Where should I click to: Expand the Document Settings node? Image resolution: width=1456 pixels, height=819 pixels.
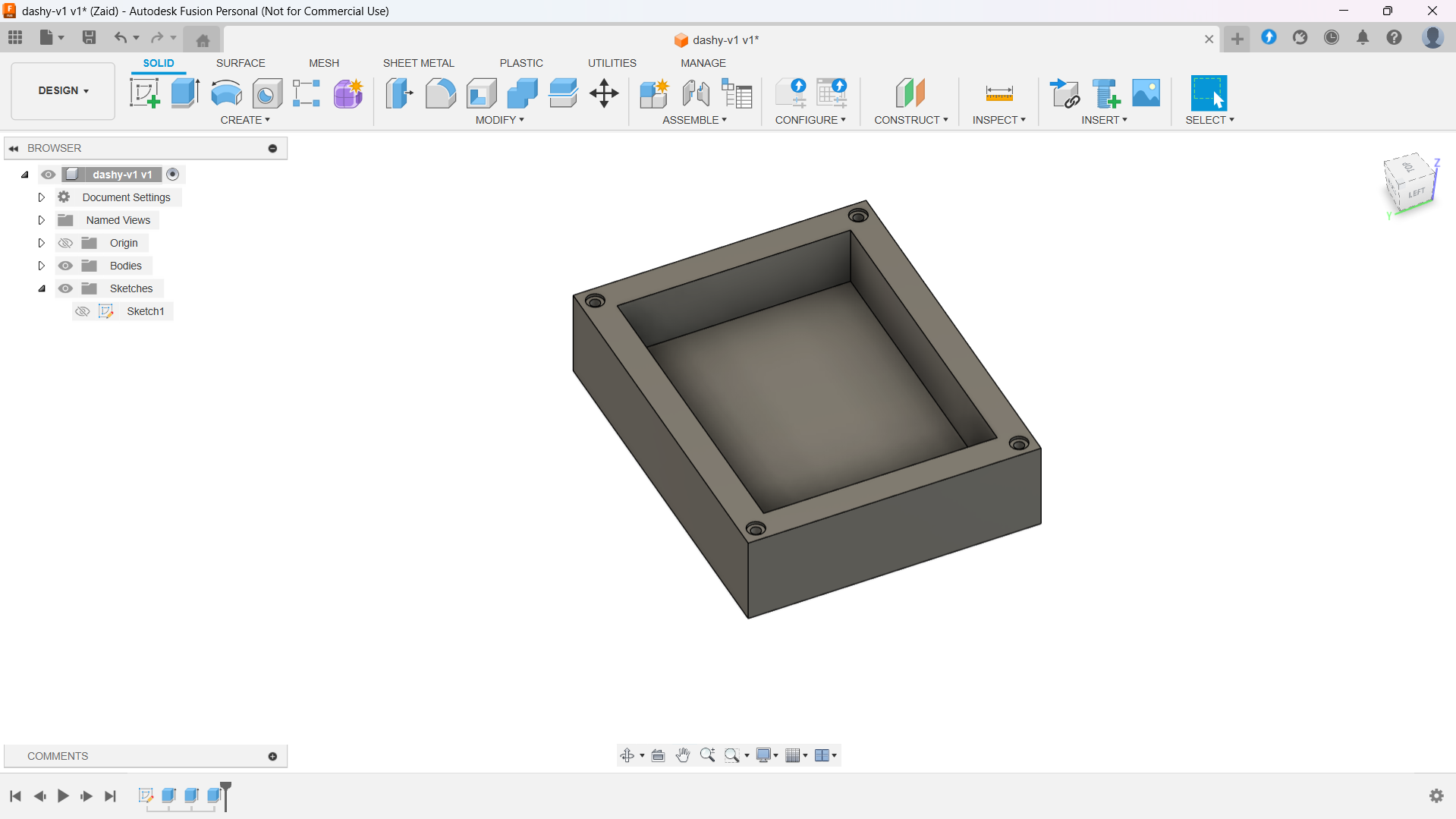(42, 197)
